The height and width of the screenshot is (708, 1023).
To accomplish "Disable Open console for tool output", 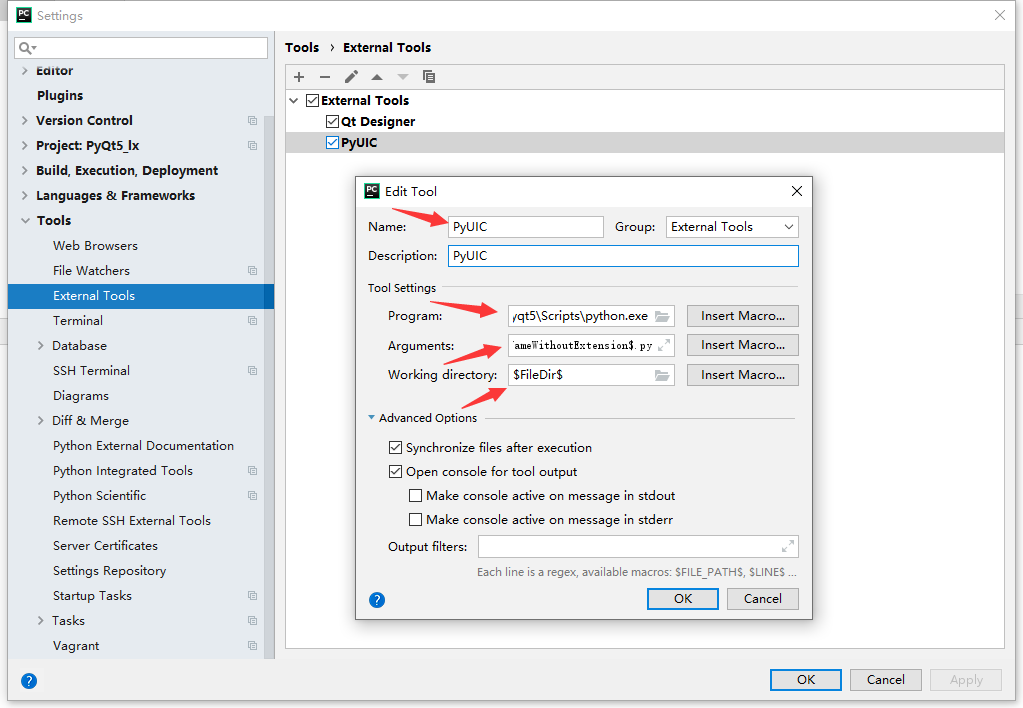I will [x=396, y=472].
